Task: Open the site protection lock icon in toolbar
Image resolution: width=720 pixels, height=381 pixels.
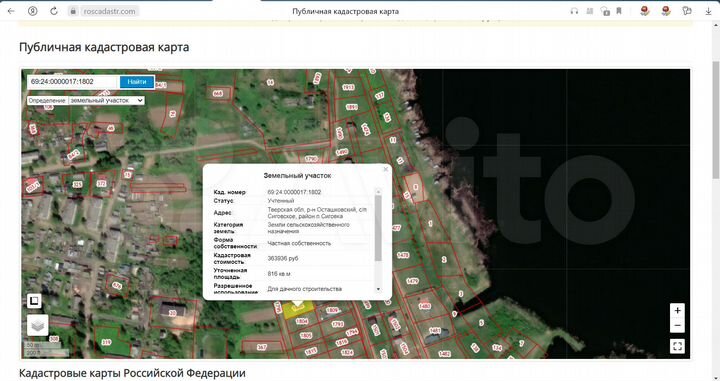Action: pos(605,11)
